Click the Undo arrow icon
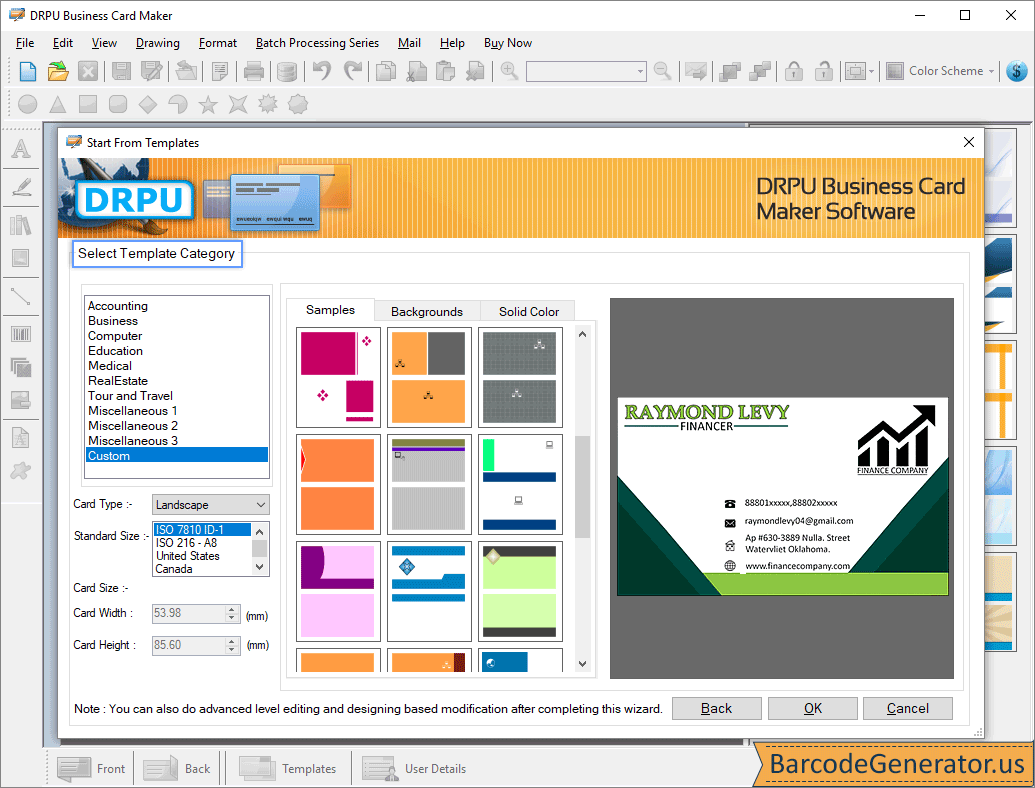1035x788 pixels. coord(322,71)
